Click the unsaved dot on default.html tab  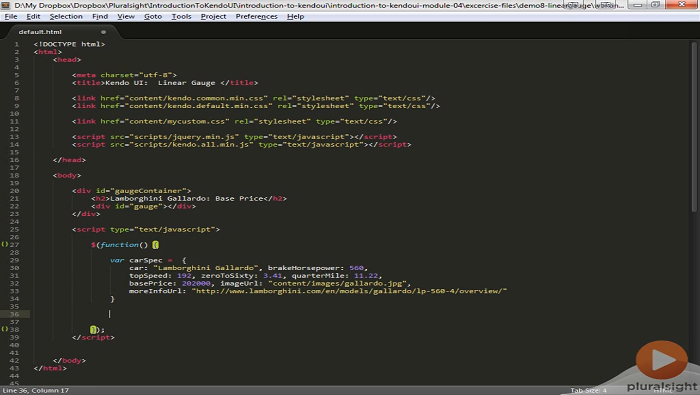[103, 32]
